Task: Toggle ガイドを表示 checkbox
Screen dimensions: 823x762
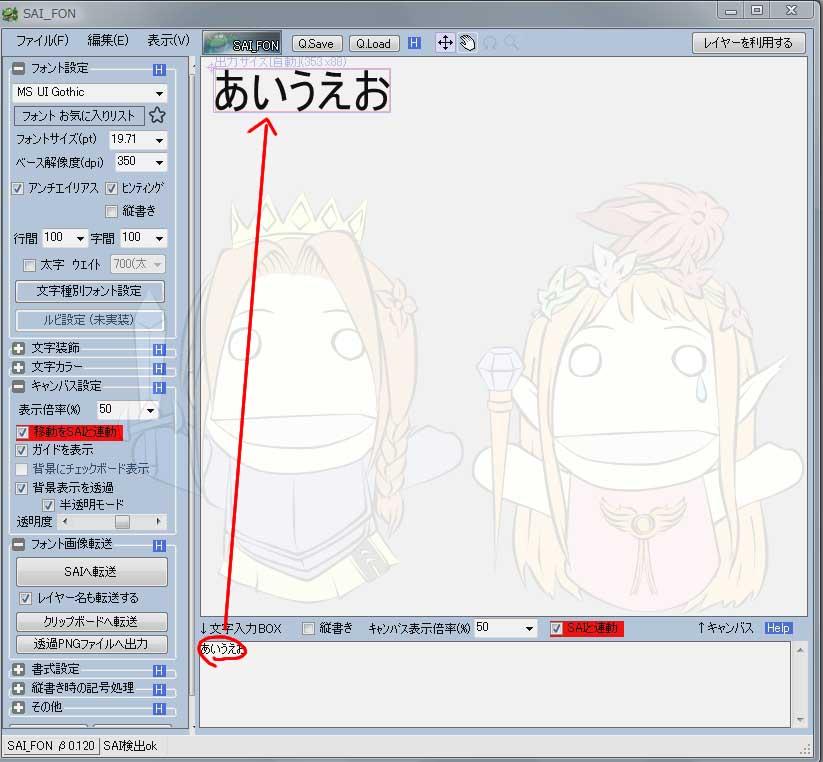Action: click(22, 450)
